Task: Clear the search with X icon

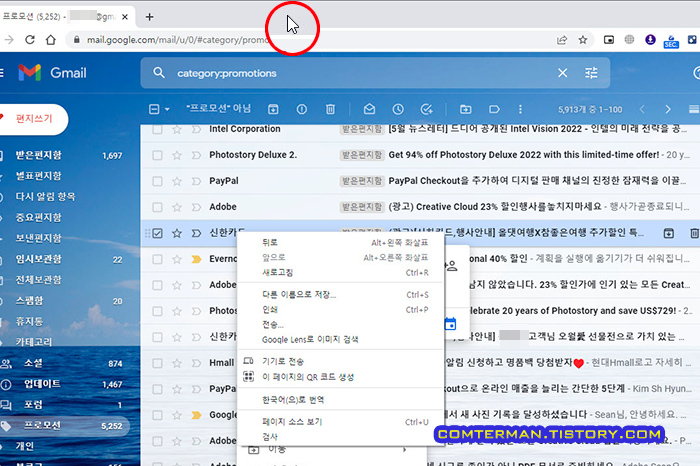Action: (562, 73)
